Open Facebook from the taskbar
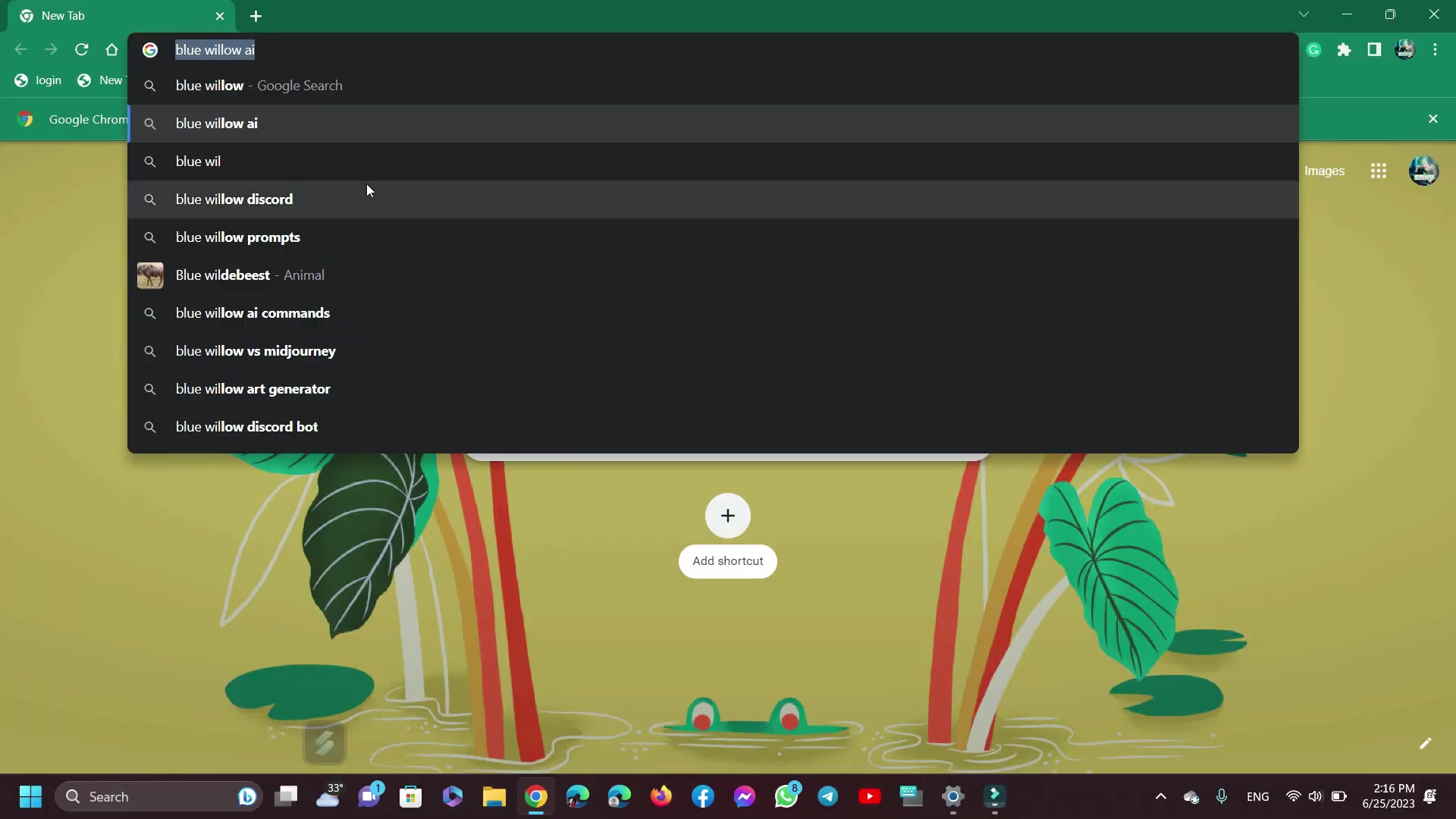Image resolution: width=1456 pixels, height=819 pixels. [703, 796]
